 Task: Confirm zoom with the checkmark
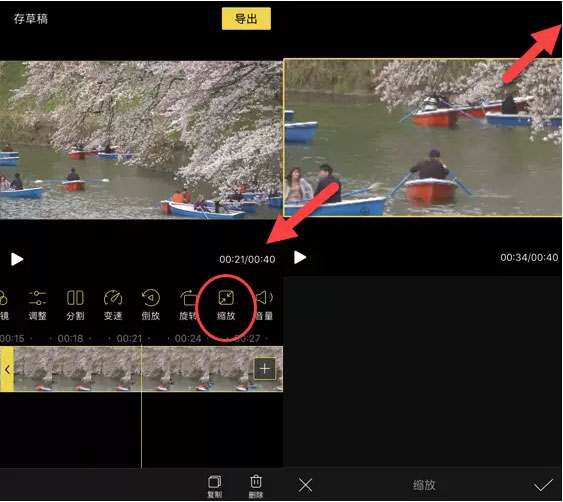(x=543, y=485)
